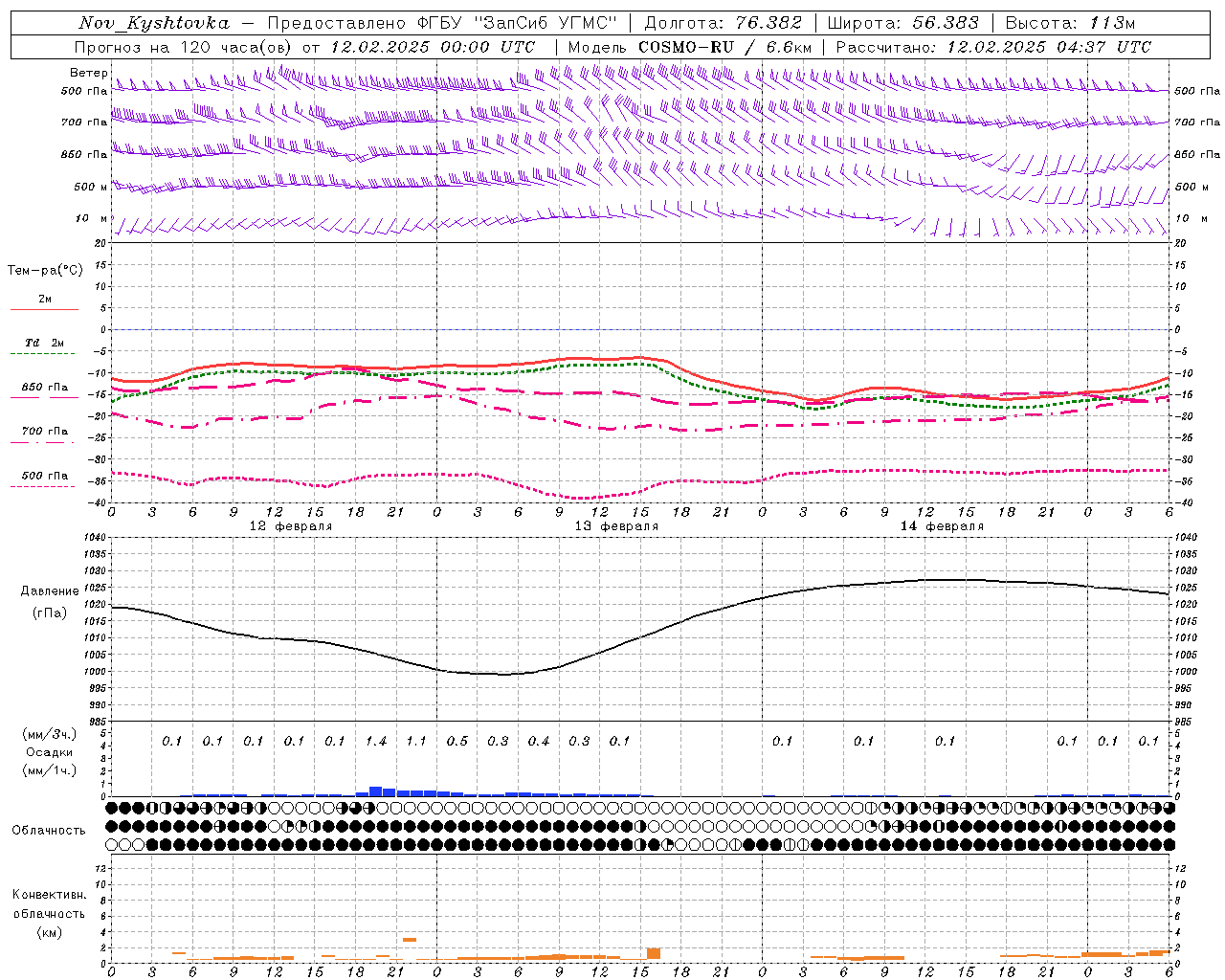This screenshot has width=1225, height=980.
Task: Click the '0.5' precipitation value
Action: click(457, 742)
